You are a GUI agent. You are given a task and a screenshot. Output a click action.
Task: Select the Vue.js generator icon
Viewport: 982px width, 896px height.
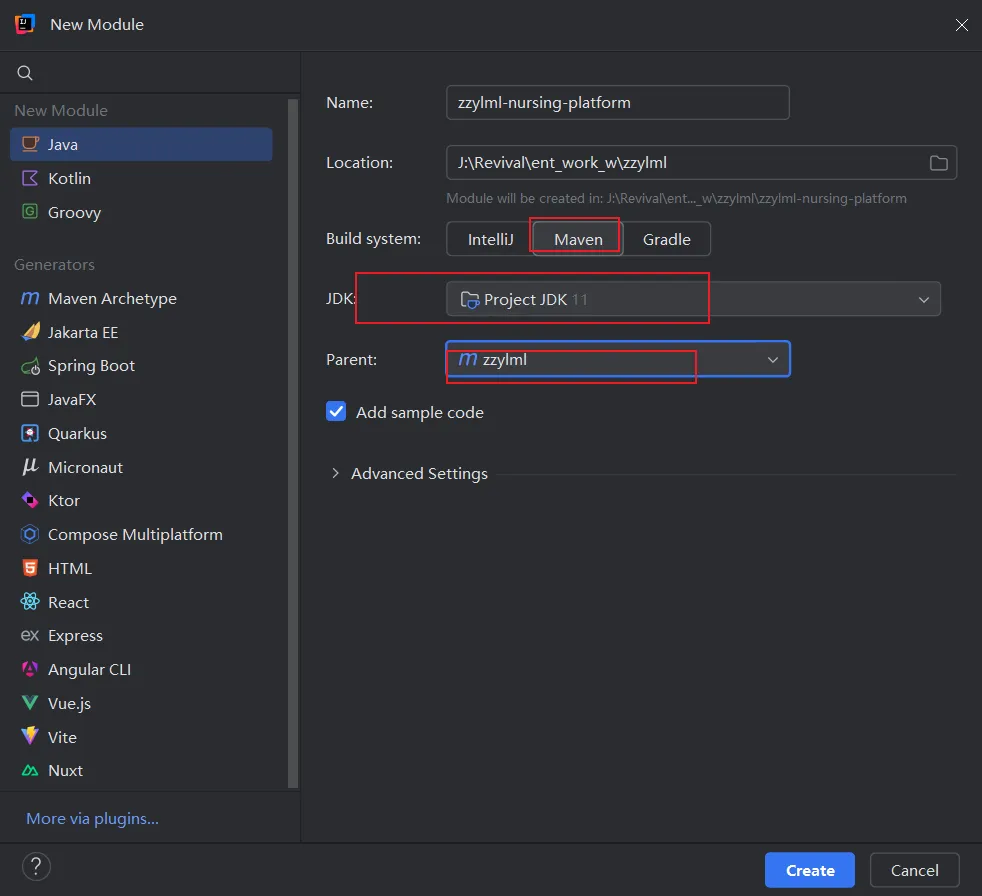(x=30, y=704)
